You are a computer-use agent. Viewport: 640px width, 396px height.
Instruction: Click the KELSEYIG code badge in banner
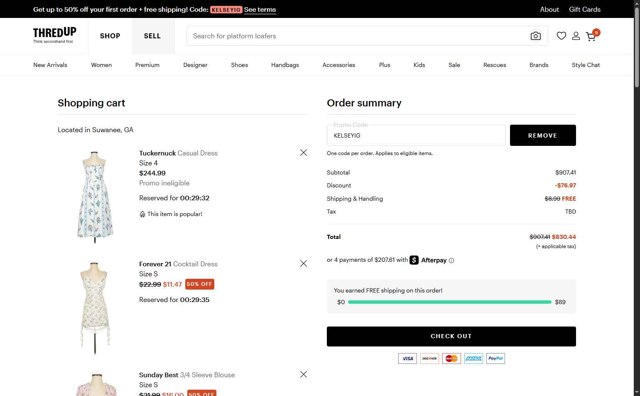point(226,9)
